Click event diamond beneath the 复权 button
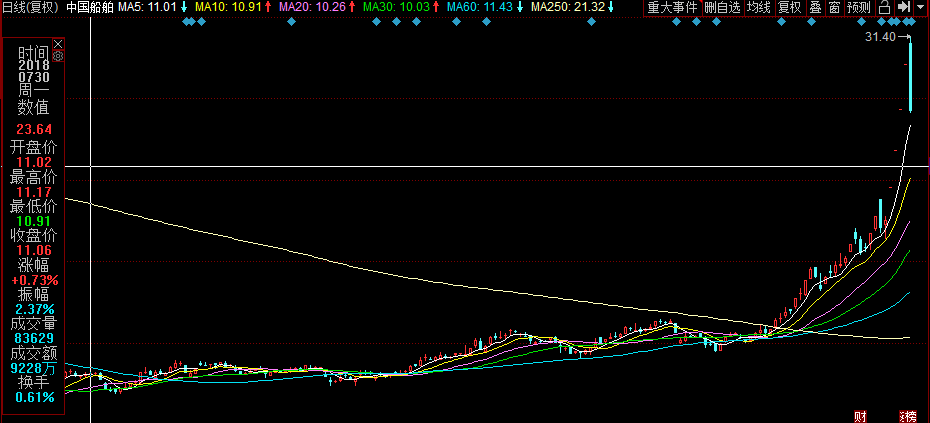Image resolution: width=930 pixels, height=423 pixels. pyautogui.click(x=782, y=22)
